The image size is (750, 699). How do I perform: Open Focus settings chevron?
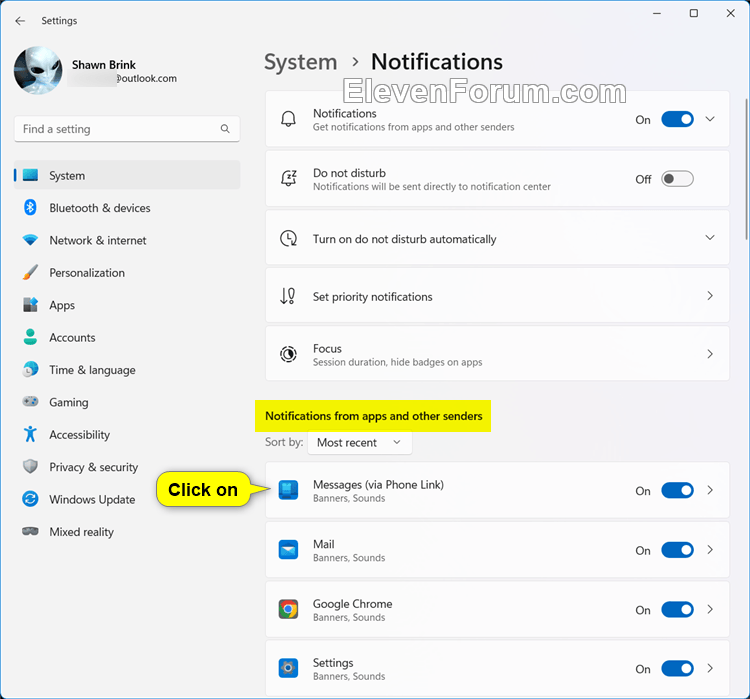coord(710,354)
